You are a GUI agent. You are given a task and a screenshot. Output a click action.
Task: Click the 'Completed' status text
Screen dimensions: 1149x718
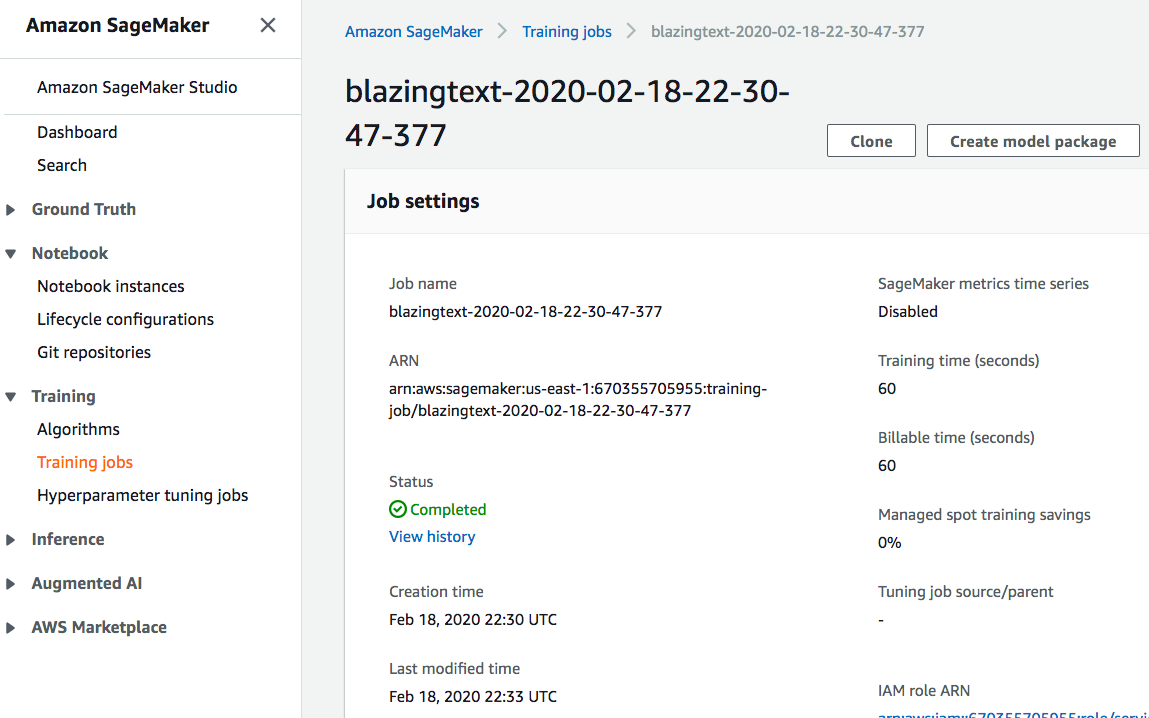[x=448, y=509]
